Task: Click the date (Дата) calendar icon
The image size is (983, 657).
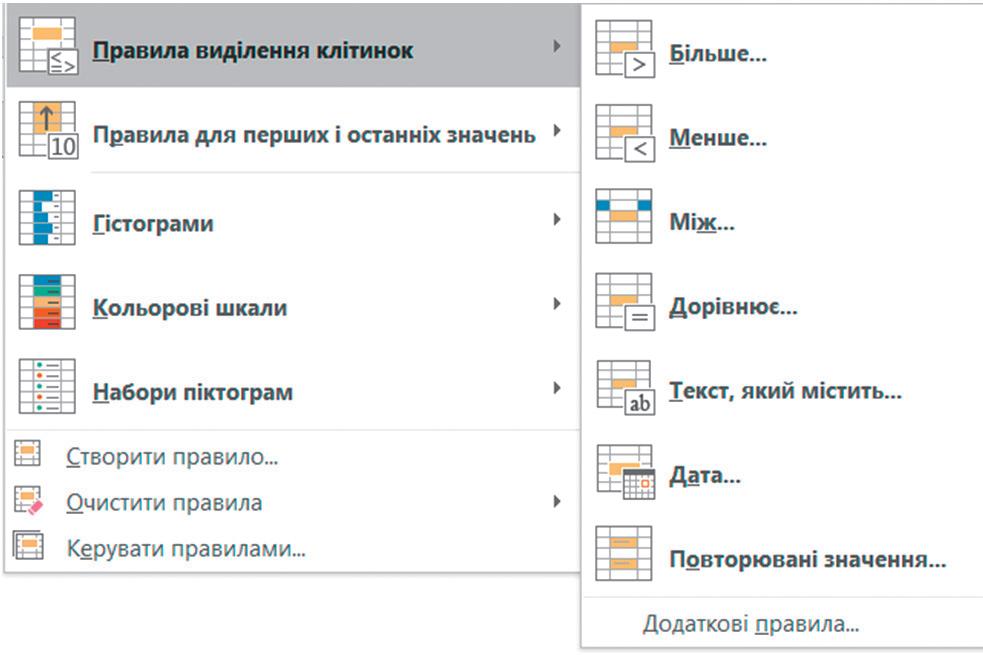Action: tap(624, 472)
